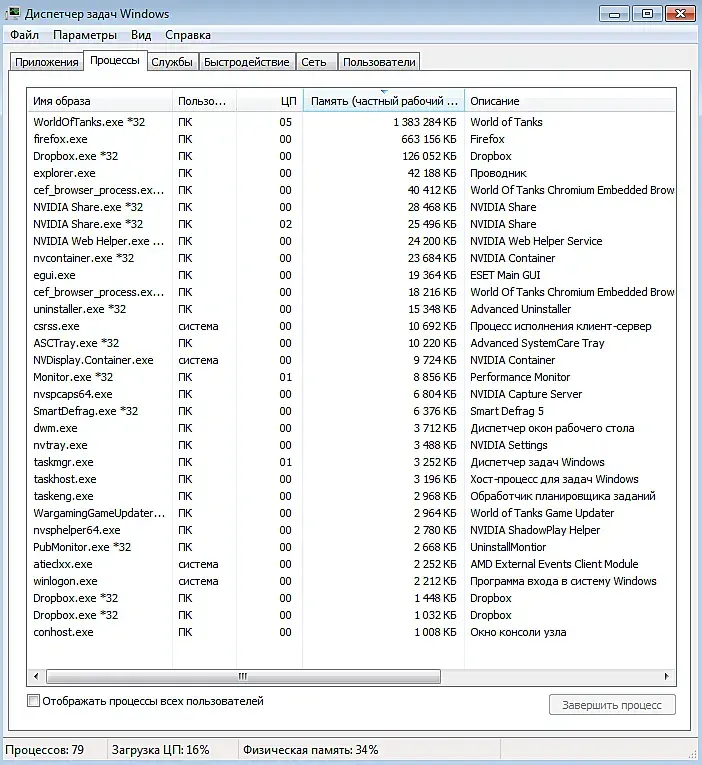Select the conhost.exe process

point(351,632)
